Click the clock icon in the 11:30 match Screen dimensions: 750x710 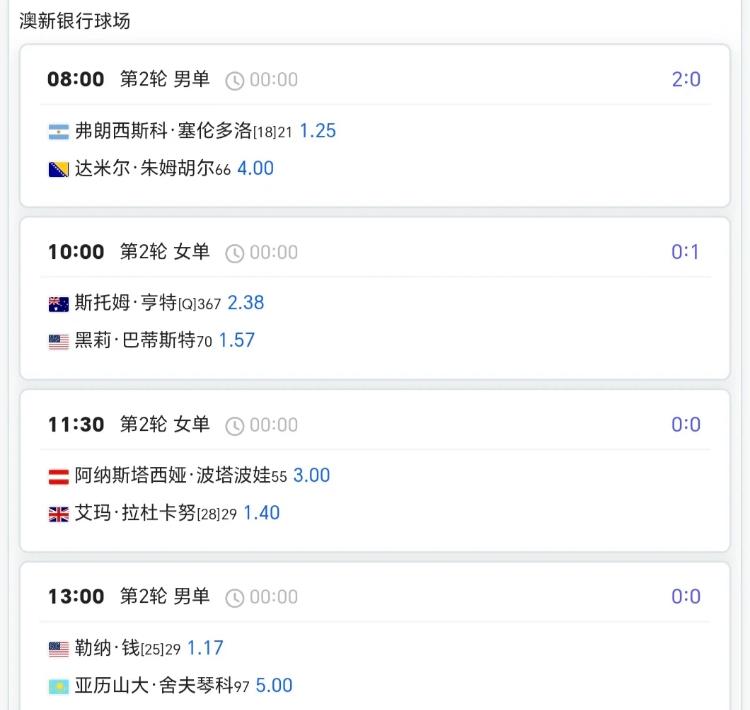pos(234,425)
